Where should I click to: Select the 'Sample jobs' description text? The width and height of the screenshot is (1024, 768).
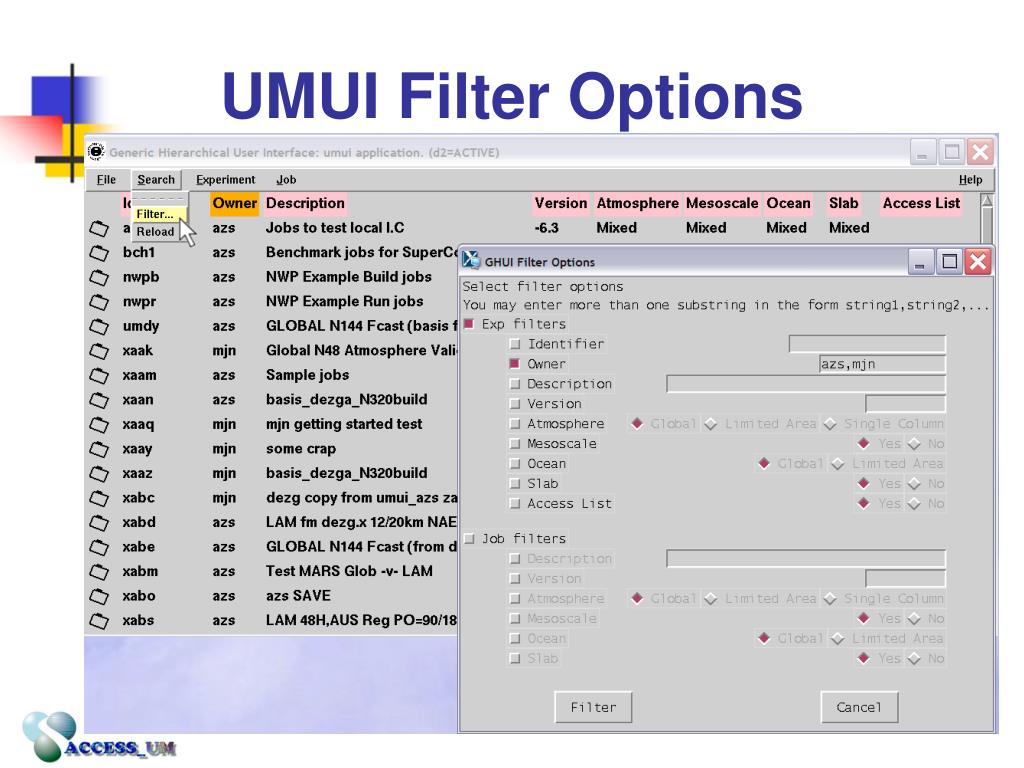pos(308,376)
